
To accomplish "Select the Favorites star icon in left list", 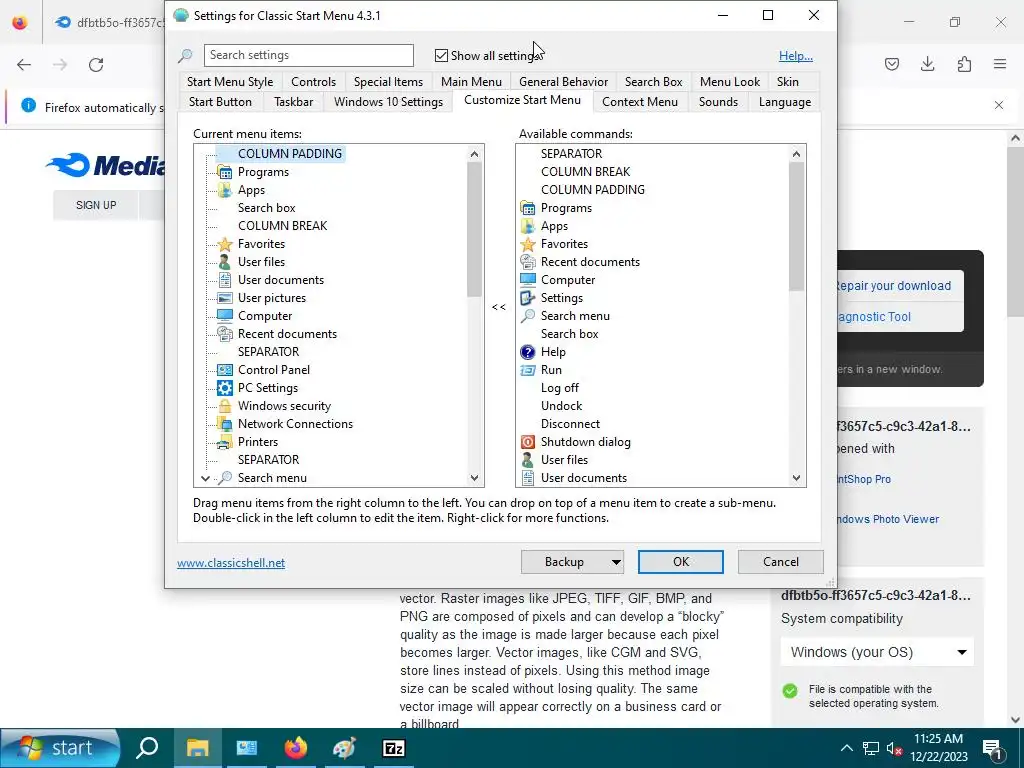I will click(225, 244).
